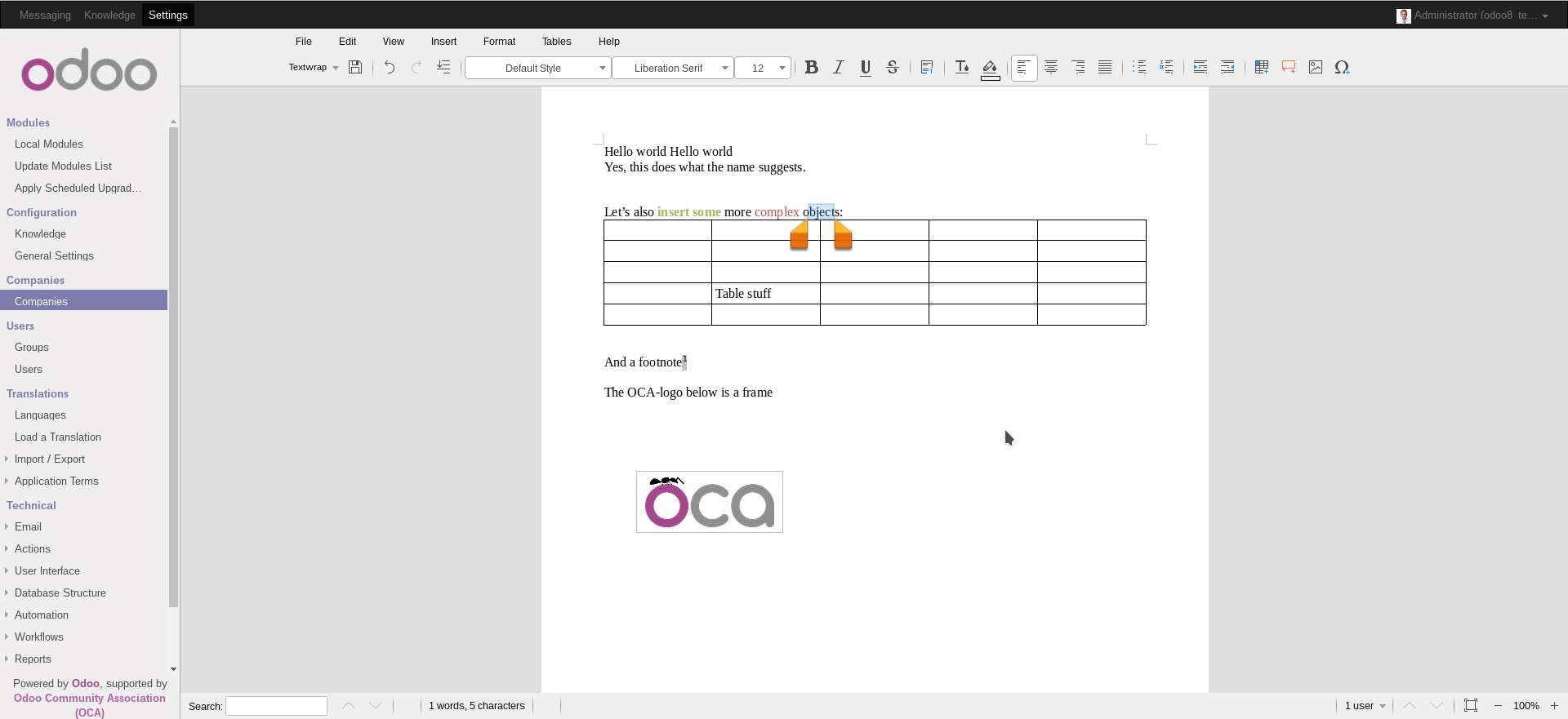Viewport: 1568px width, 719px height.
Task: Click the Save document icon
Action: (x=355, y=68)
